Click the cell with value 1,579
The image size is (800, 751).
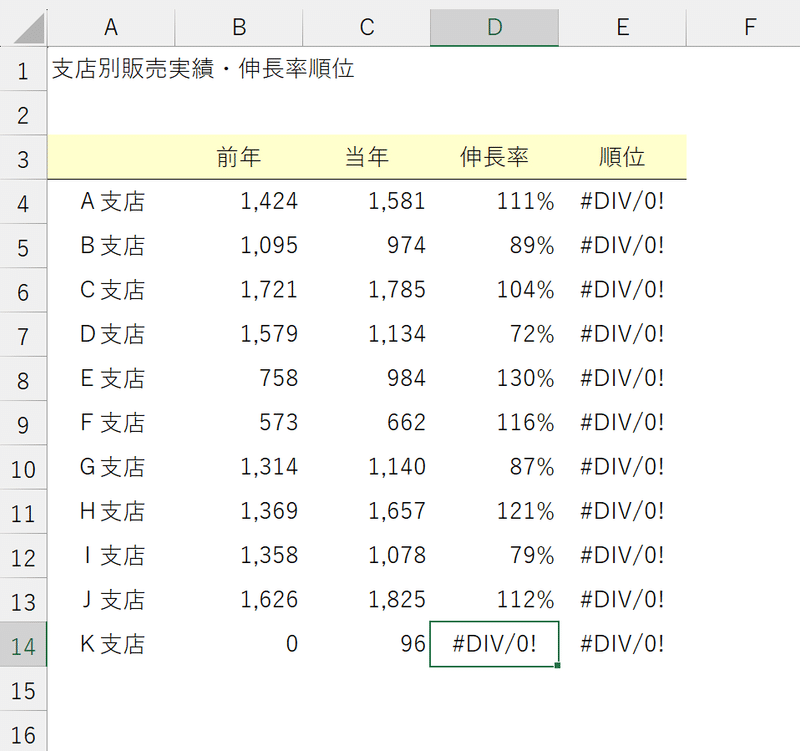tap(239, 334)
